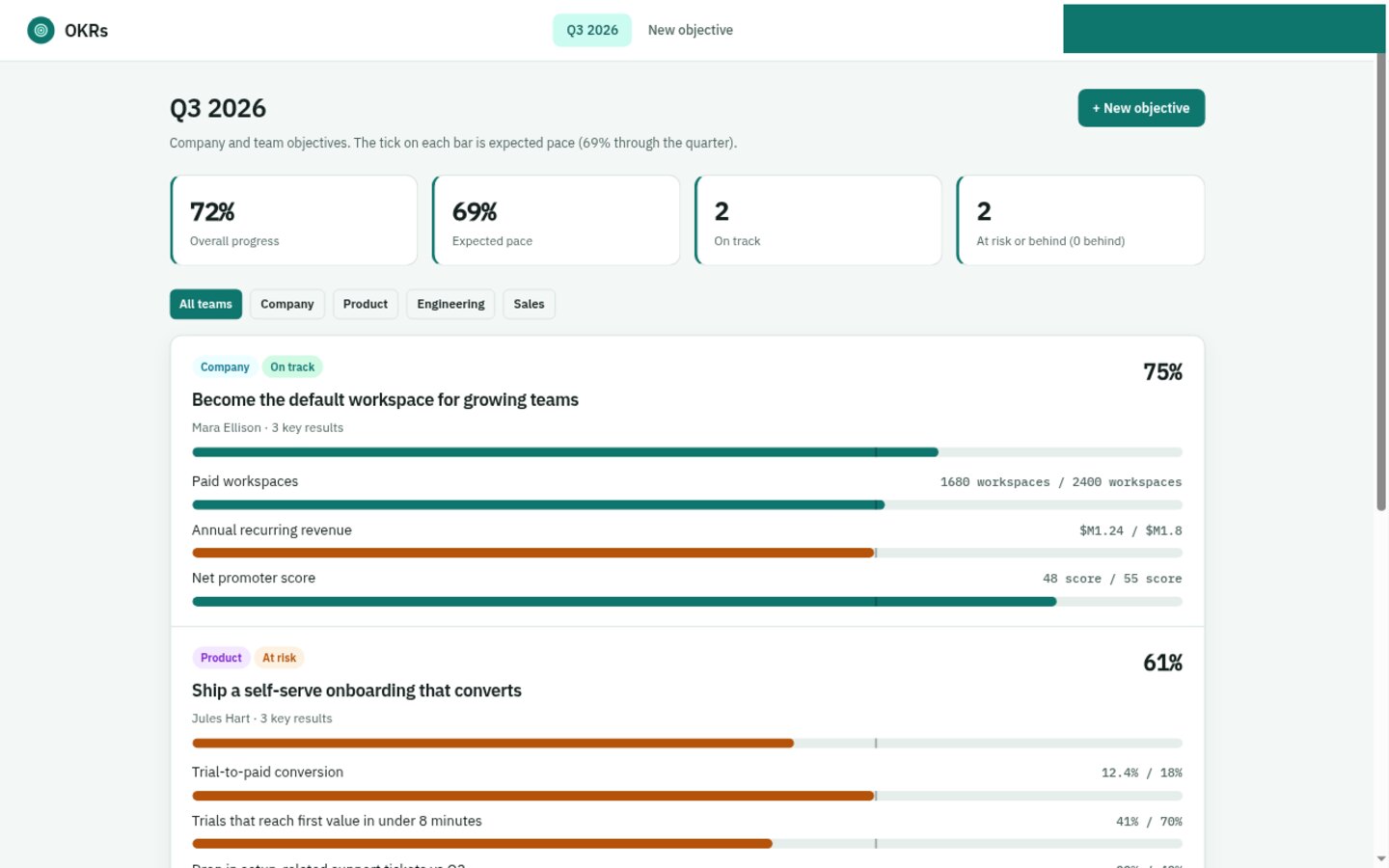This screenshot has height=868, width=1389.
Task: Click the Trials that reach first value bar
Action: 687,843
